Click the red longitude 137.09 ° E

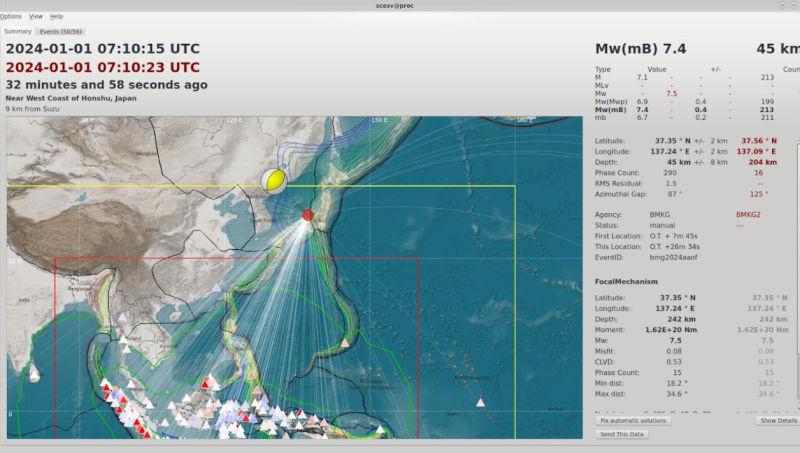pos(756,152)
